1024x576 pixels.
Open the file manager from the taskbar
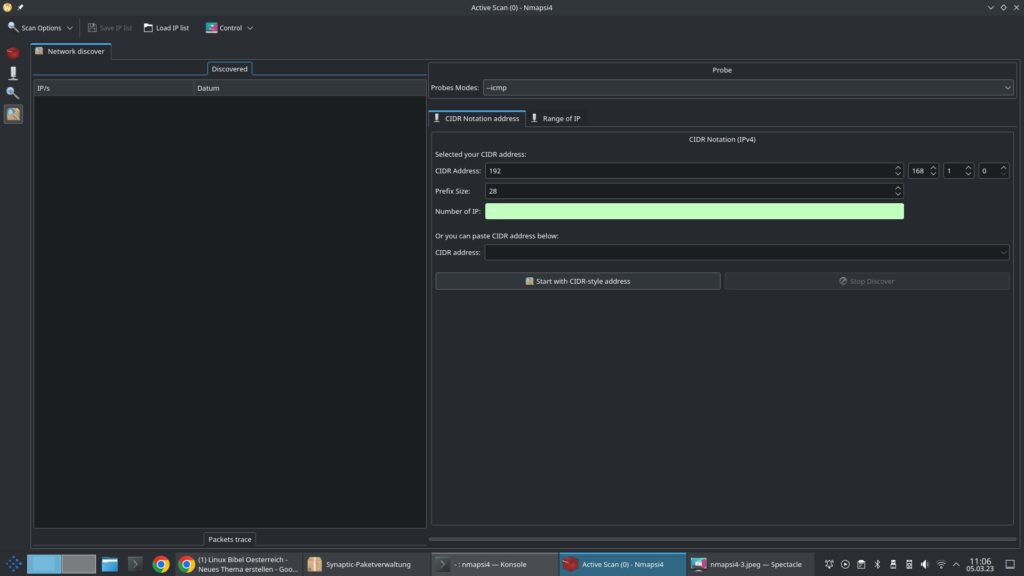(110, 564)
